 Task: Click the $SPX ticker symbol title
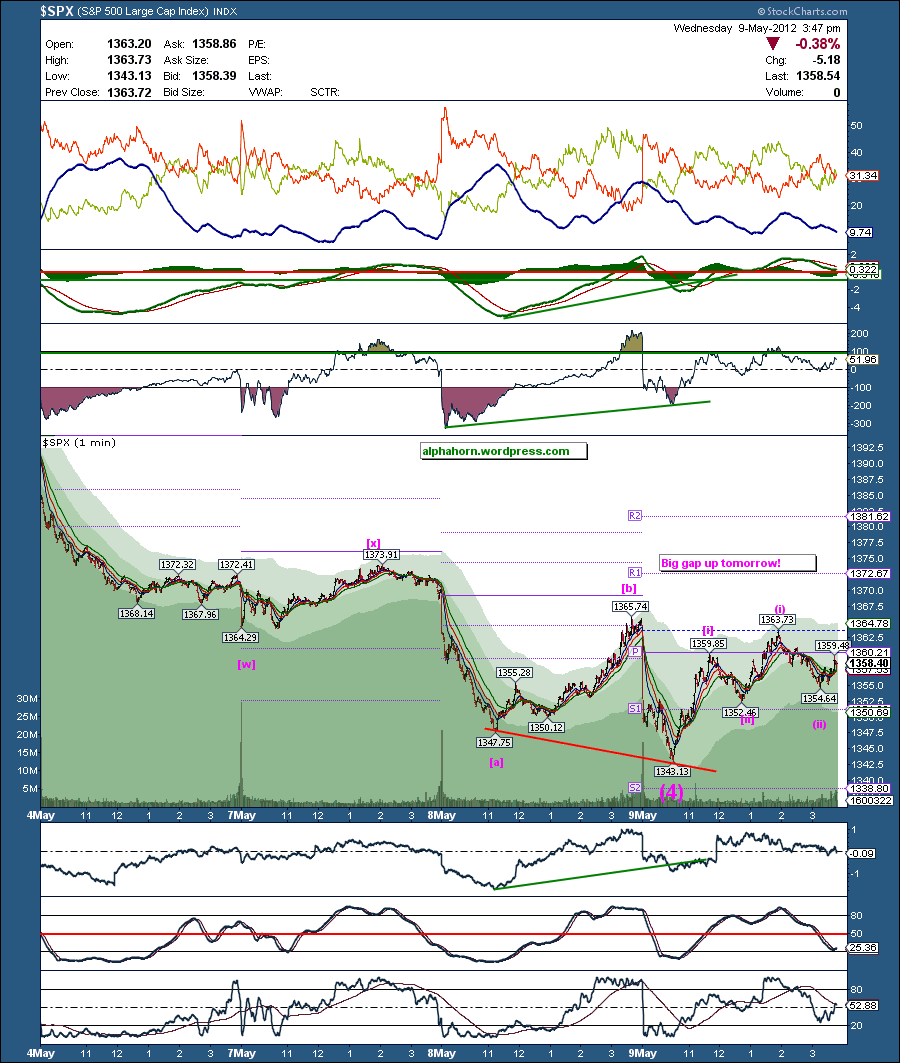click(57, 11)
